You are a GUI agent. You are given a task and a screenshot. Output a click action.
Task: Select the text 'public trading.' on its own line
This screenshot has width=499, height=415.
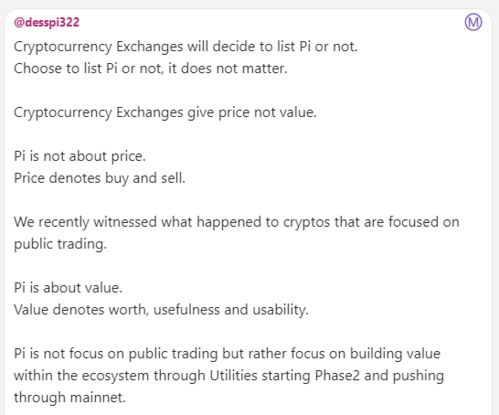(x=60, y=244)
